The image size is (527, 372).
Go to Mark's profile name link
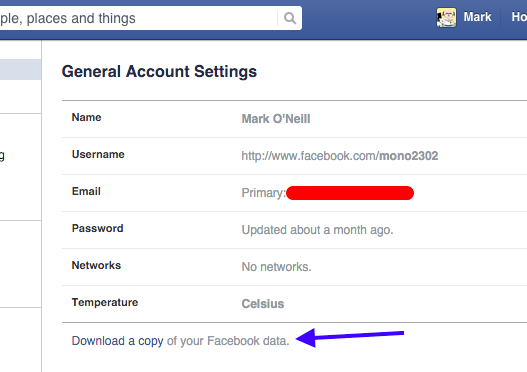click(x=477, y=17)
